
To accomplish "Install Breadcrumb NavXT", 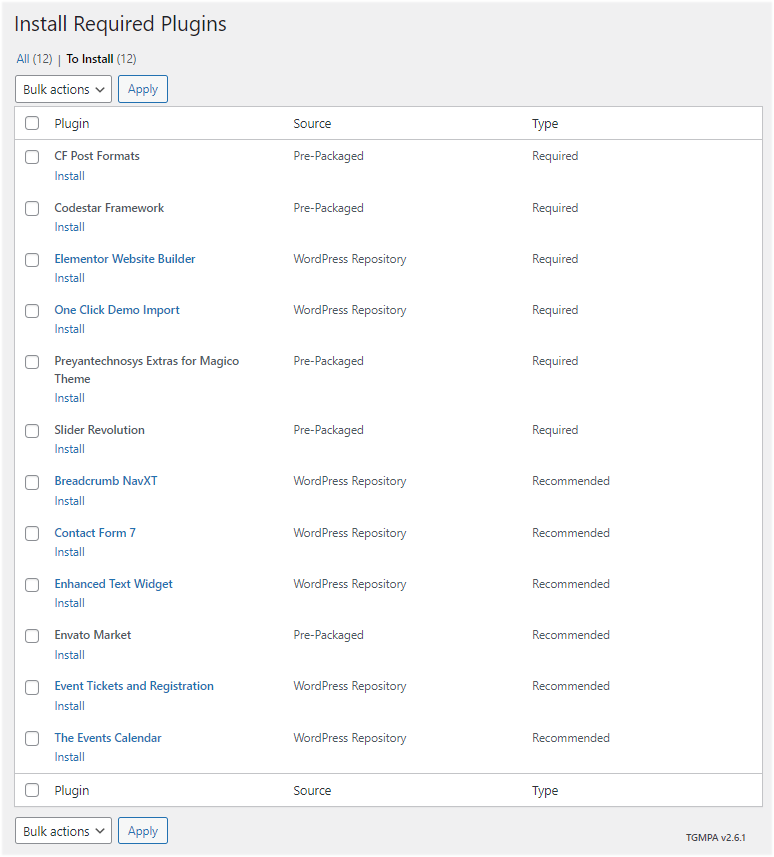I will click(69, 501).
